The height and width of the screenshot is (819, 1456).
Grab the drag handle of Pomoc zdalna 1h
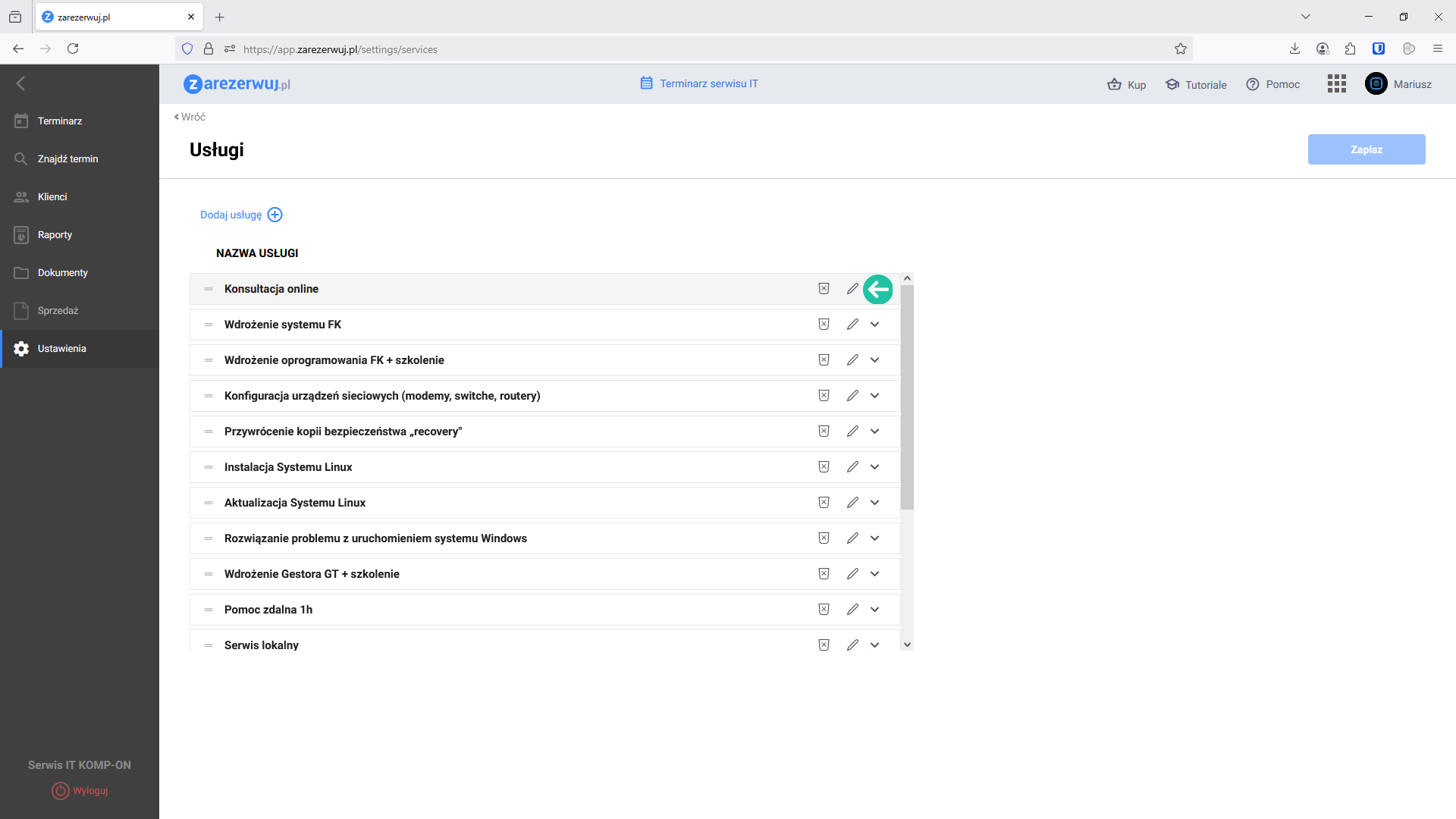point(209,610)
